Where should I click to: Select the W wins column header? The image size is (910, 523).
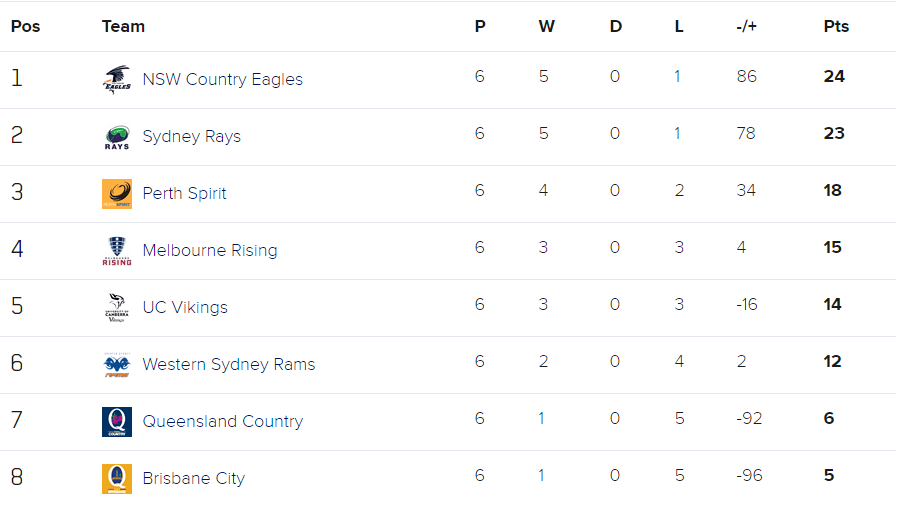[546, 26]
